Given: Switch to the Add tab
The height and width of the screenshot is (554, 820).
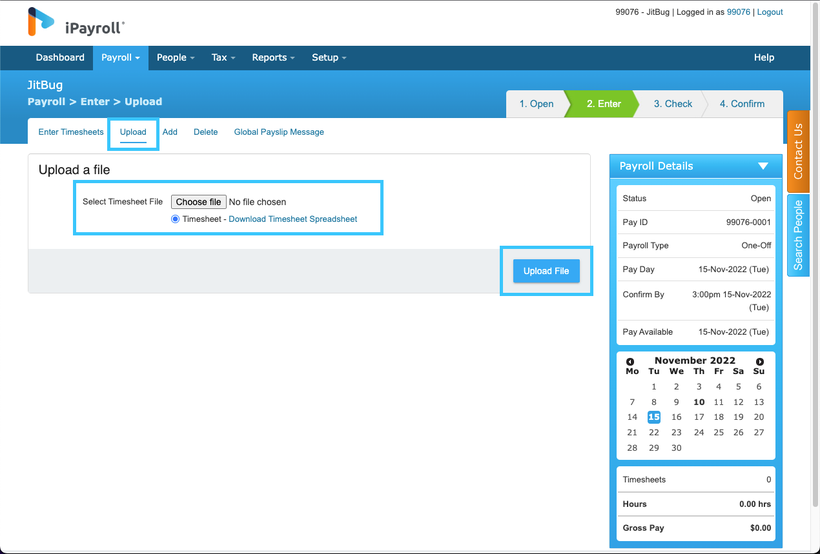Looking at the screenshot, I should [x=169, y=132].
